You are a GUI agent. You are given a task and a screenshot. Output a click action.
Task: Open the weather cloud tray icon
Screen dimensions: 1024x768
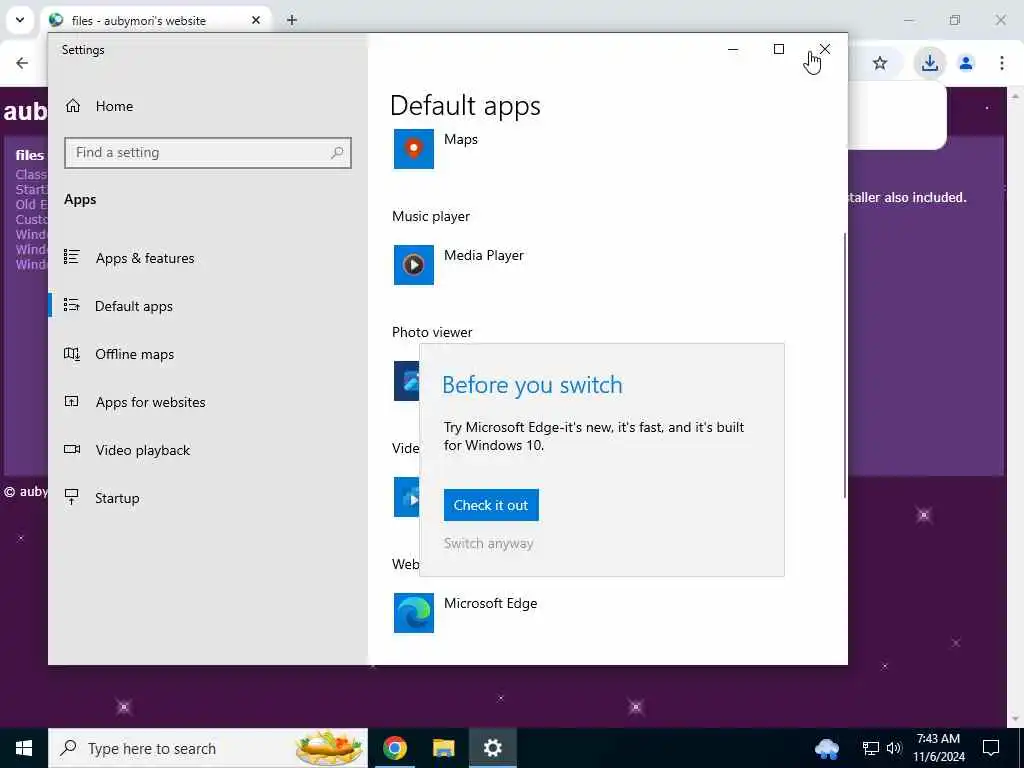click(827, 748)
